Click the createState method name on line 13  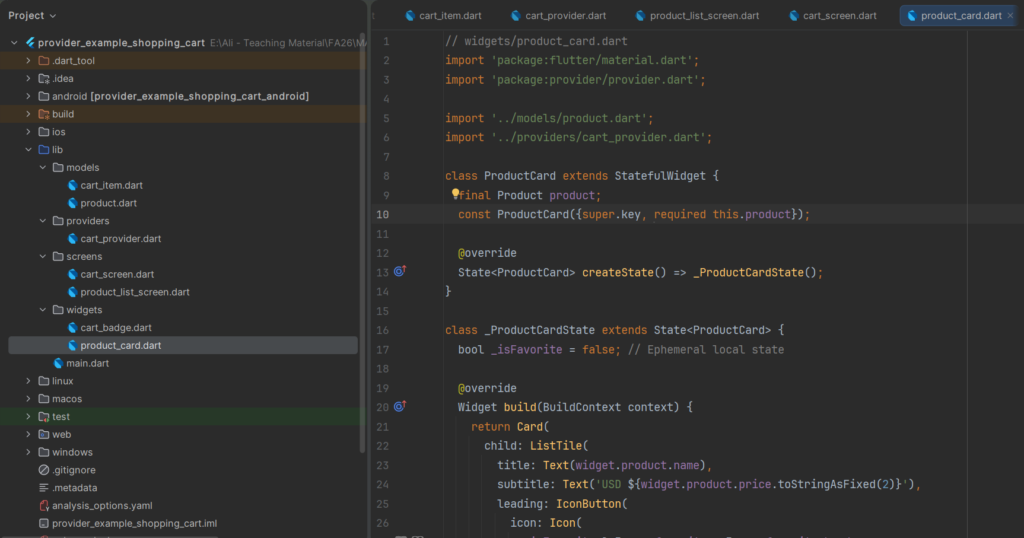click(x=618, y=272)
